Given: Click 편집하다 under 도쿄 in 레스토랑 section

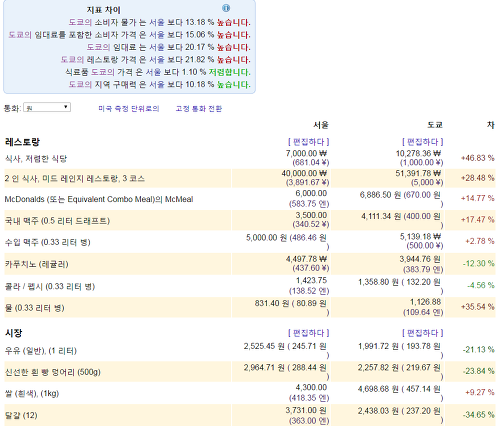Looking at the screenshot, I should 423,142.
